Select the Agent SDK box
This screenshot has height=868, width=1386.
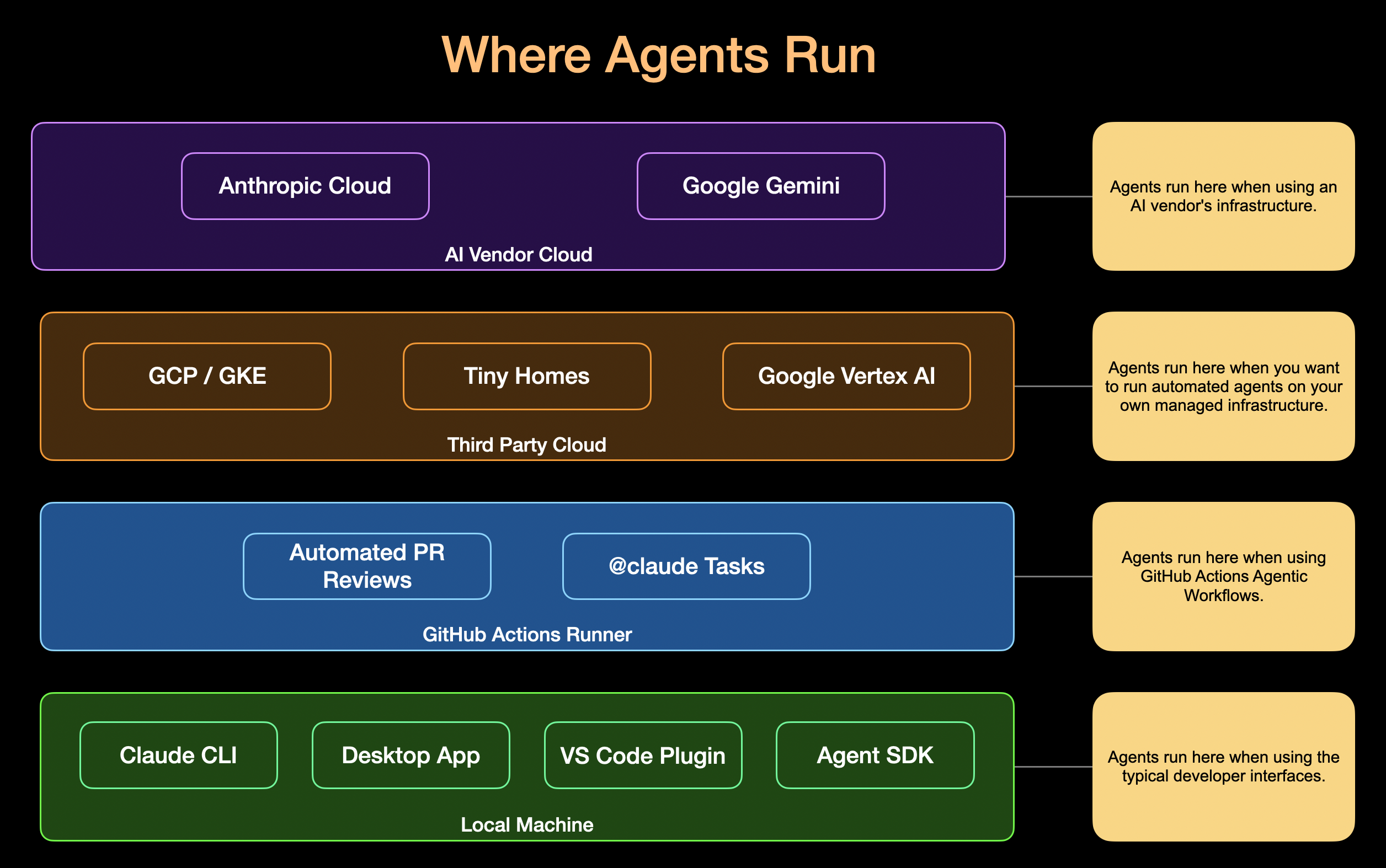coord(875,755)
